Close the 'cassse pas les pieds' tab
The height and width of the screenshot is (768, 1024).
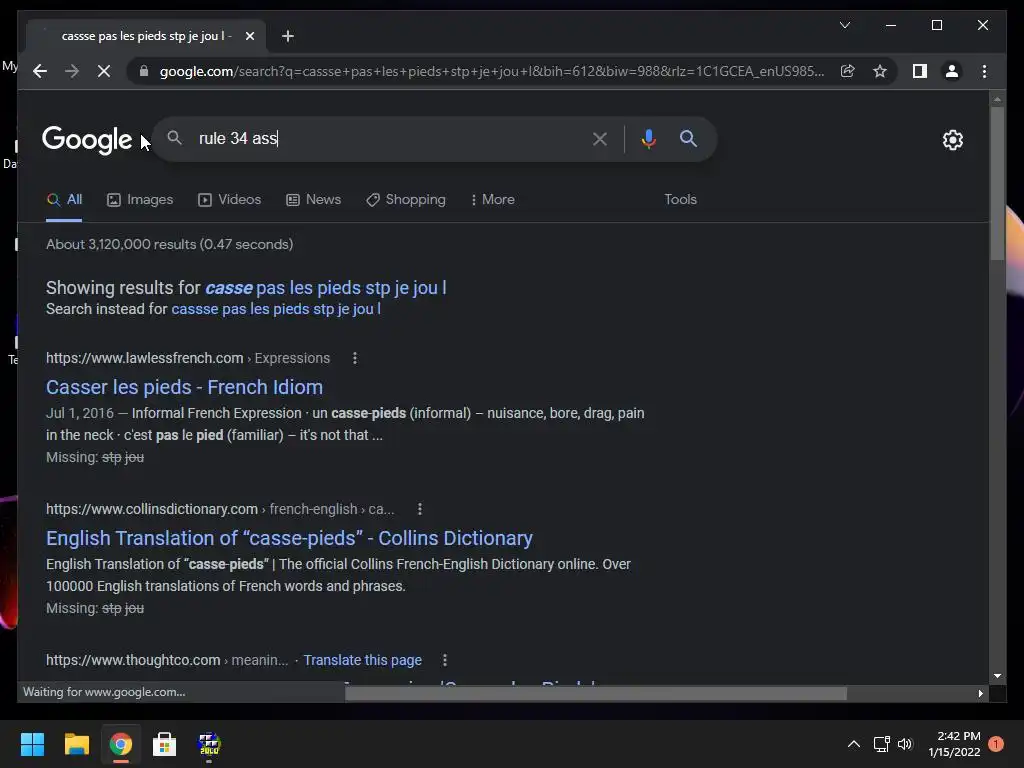[249, 36]
